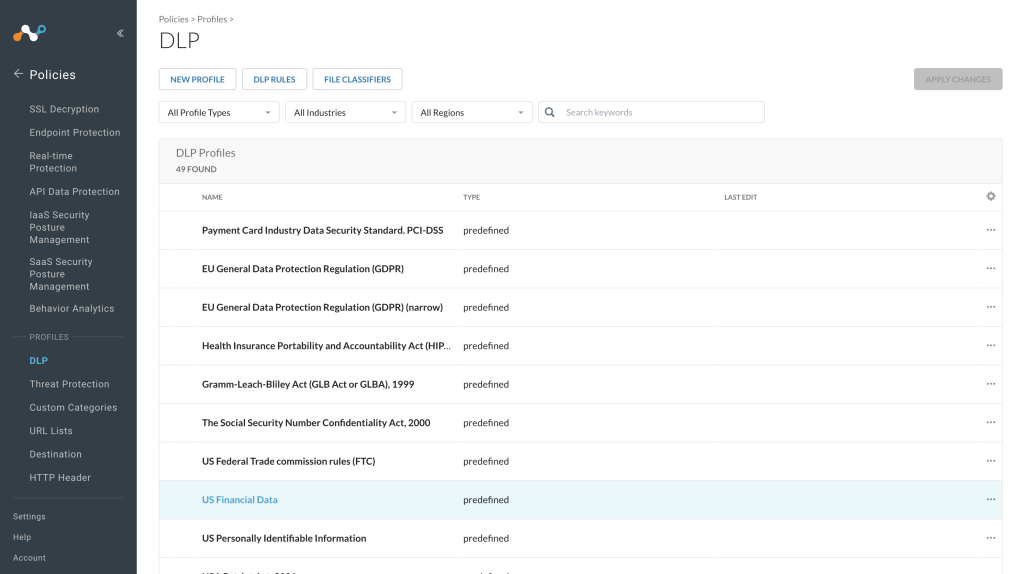Viewport: 1024px width, 574px height.
Task: Open FILE CLASSIFIERS
Action: pyautogui.click(x=357, y=79)
